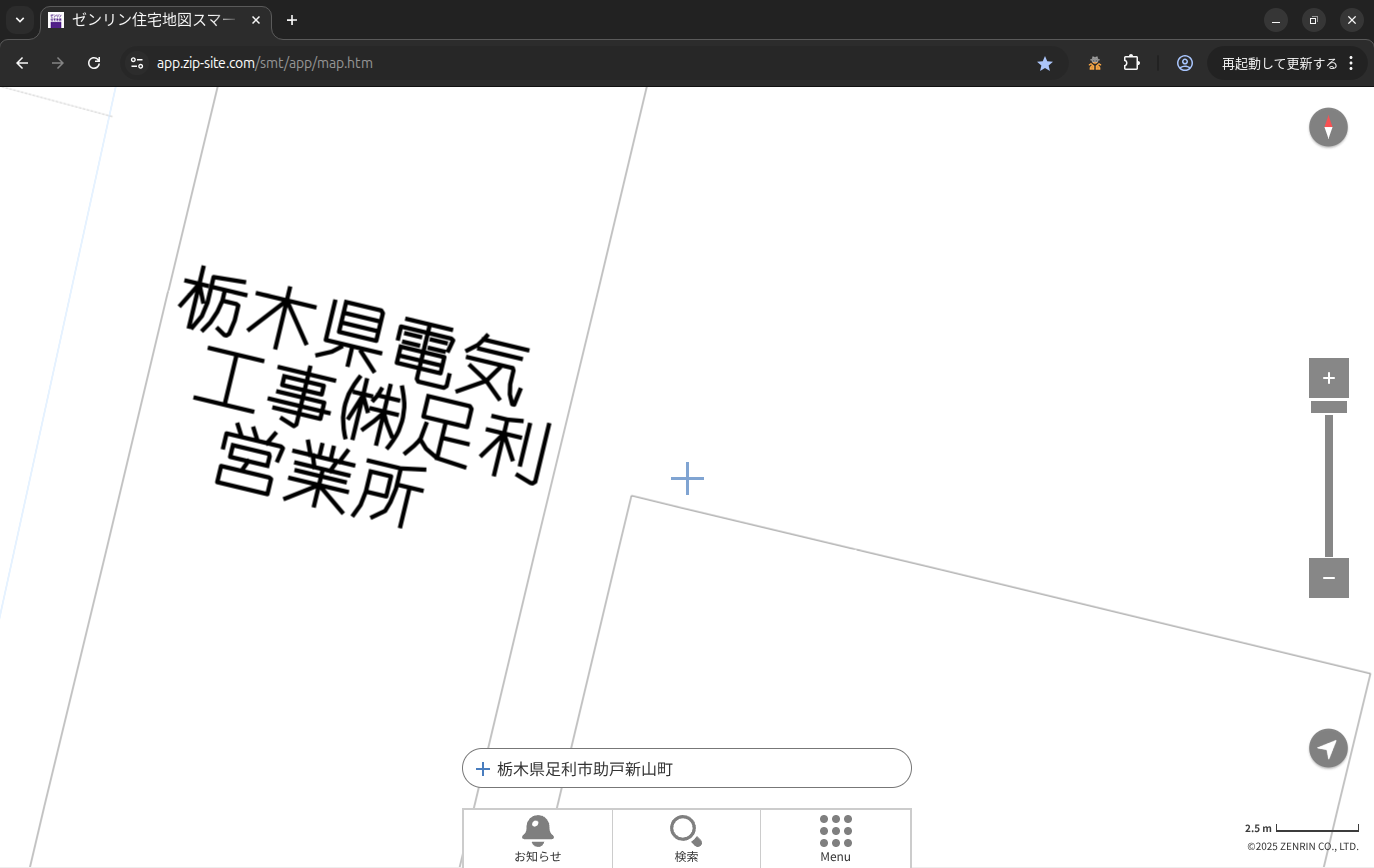Click the 栃木県電気工事㈱足利営業所 building label
The image size is (1374, 868).
click(365, 396)
